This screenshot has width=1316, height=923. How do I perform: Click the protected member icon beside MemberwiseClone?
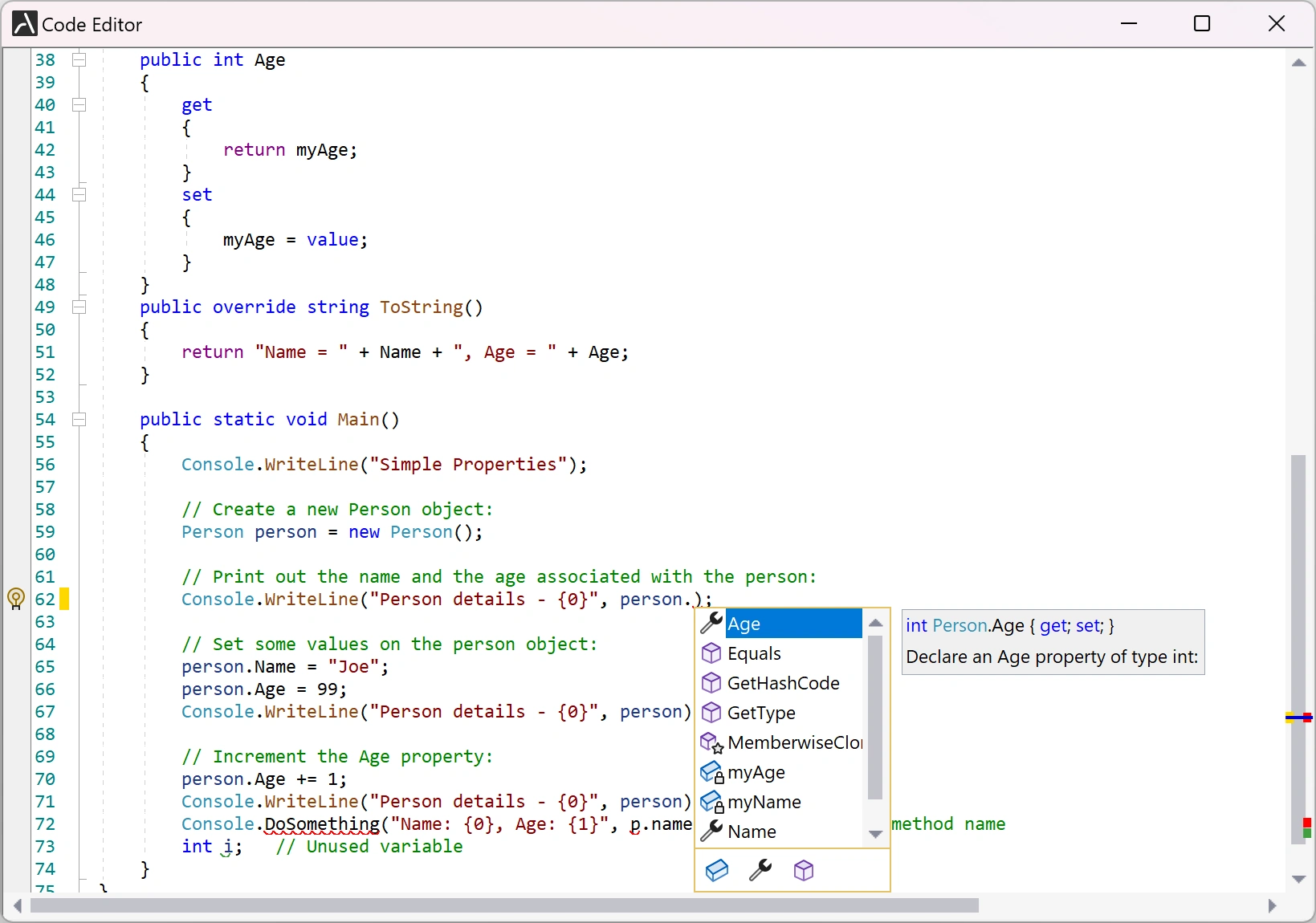point(711,742)
